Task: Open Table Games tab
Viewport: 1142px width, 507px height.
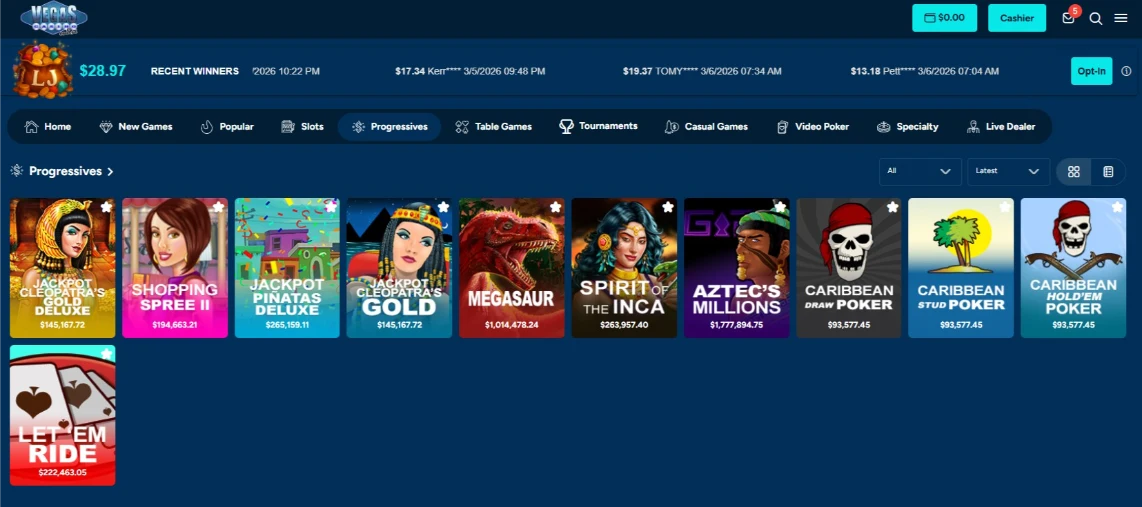Action: point(494,127)
